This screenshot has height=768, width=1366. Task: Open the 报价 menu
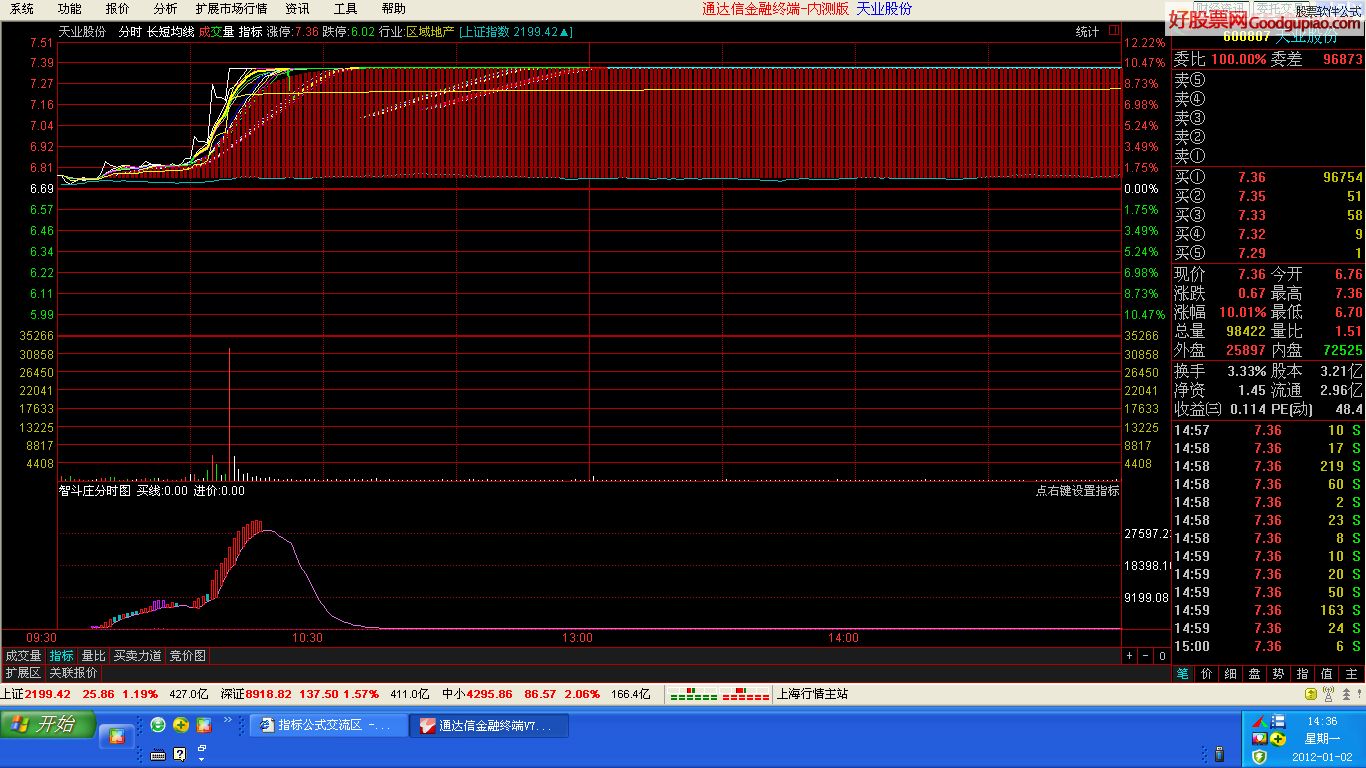click(118, 9)
